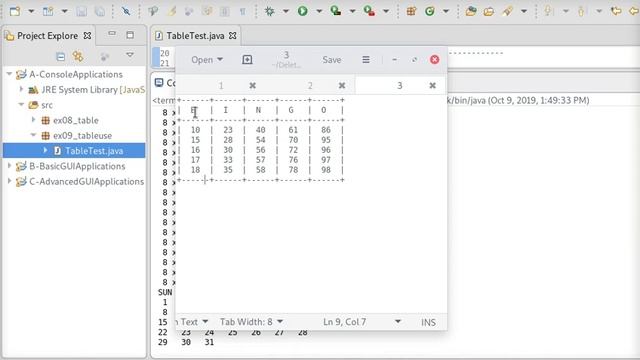Click Save in the text editor
Screen dimensions: 640x360
(332, 60)
